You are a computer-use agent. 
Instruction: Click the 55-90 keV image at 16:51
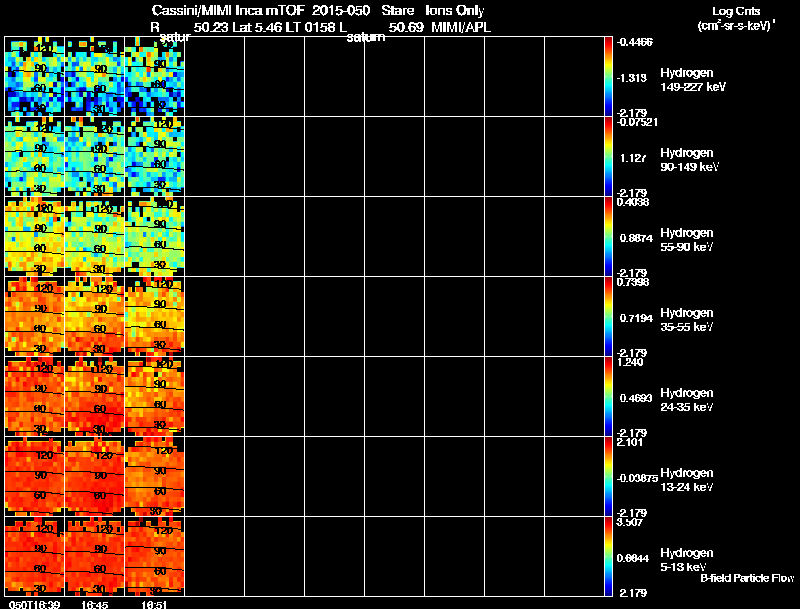coord(155,236)
